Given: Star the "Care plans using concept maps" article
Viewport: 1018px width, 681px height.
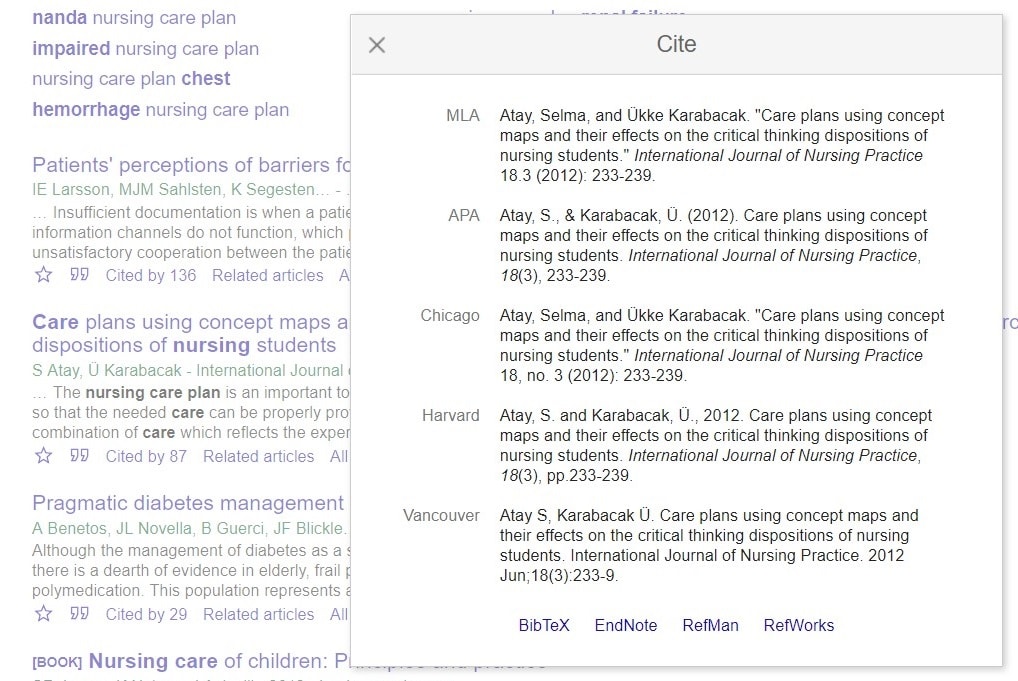Looking at the screenshot, I should tap(43, 456).
